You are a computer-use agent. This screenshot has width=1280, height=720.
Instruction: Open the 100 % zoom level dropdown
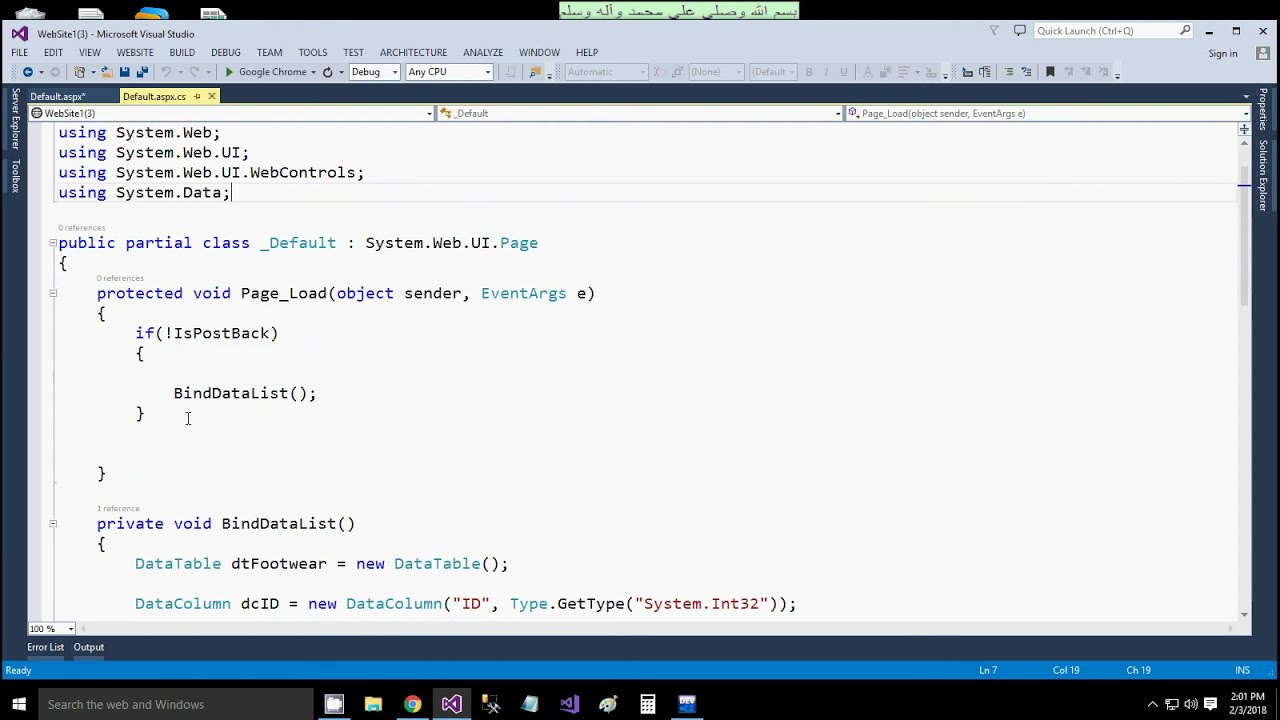(x=52, y=628)
